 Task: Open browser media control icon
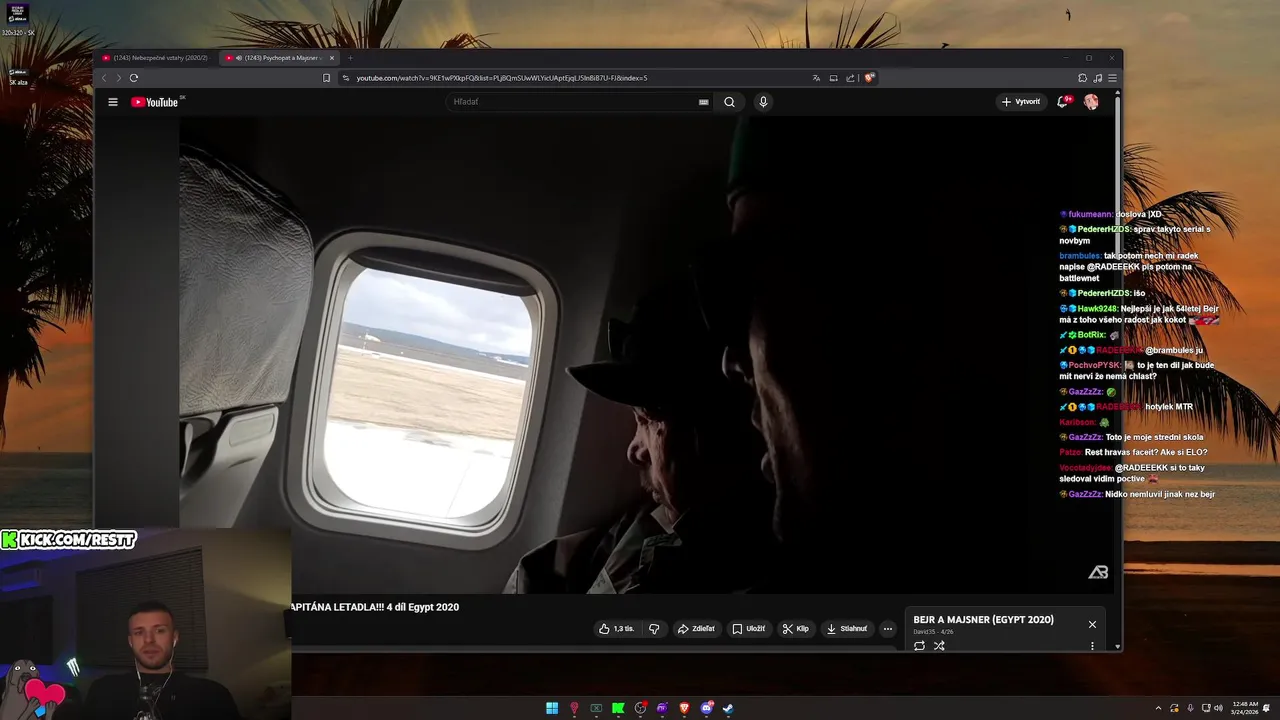(1097, 78)
